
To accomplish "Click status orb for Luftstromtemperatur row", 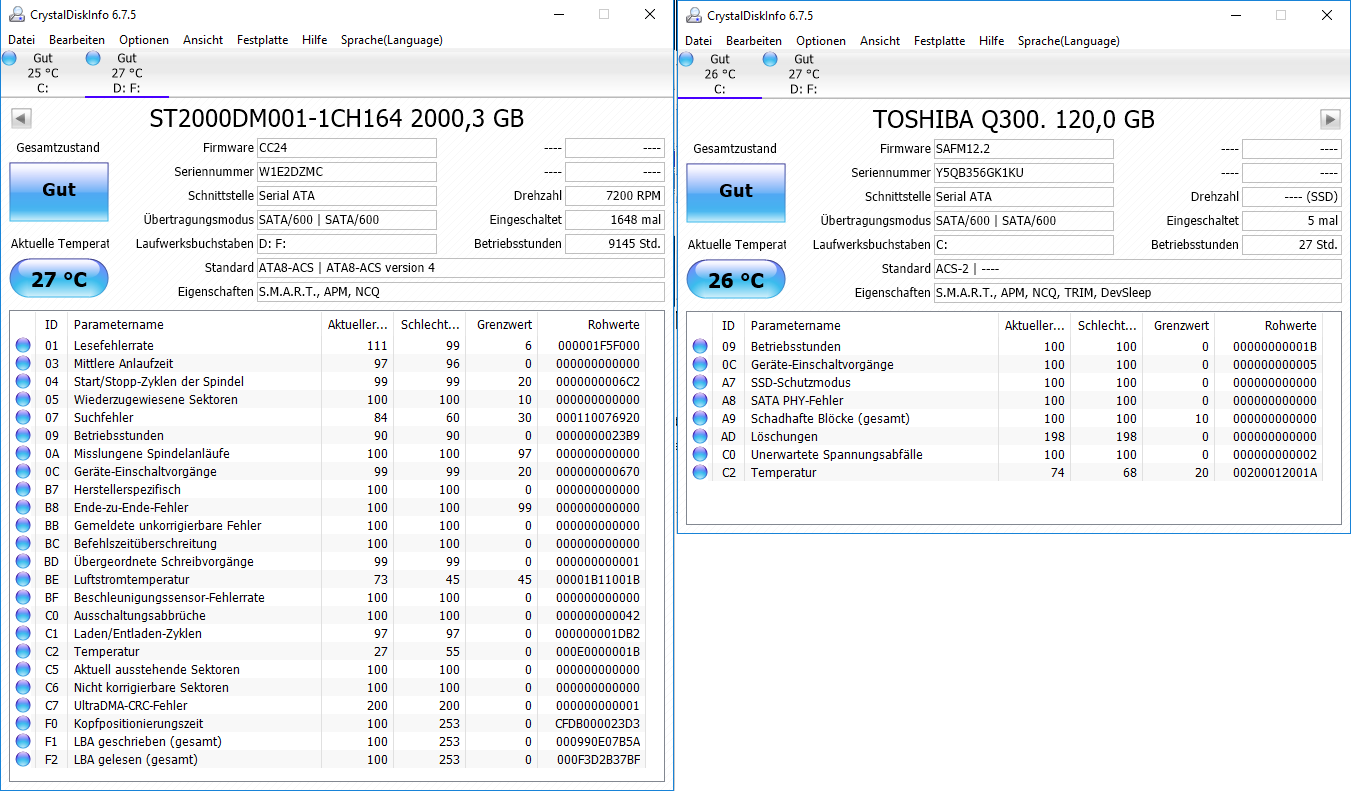I will click(x=23, y=580).
